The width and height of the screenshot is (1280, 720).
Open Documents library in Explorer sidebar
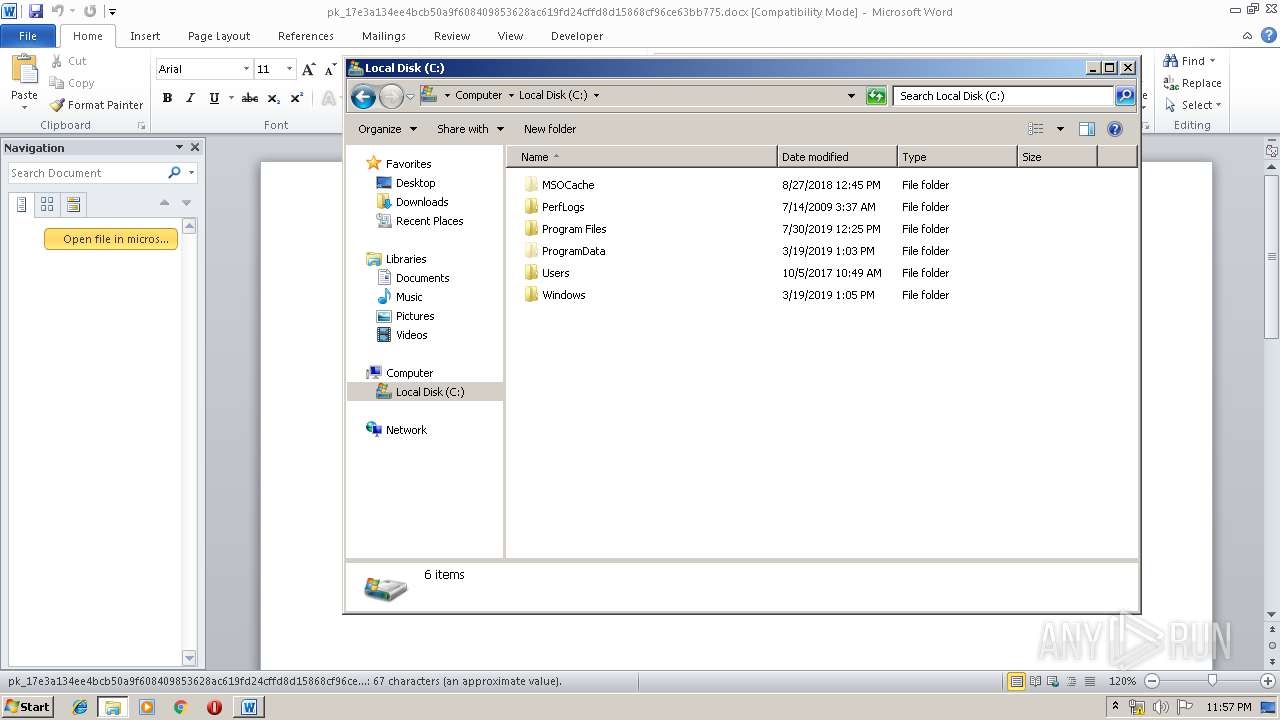(422, 278)
